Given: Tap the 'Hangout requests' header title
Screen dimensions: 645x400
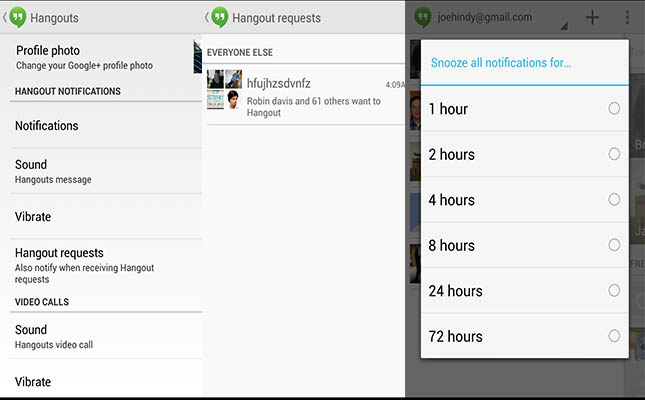Looking at the screenshot, I should pos(276,18).
